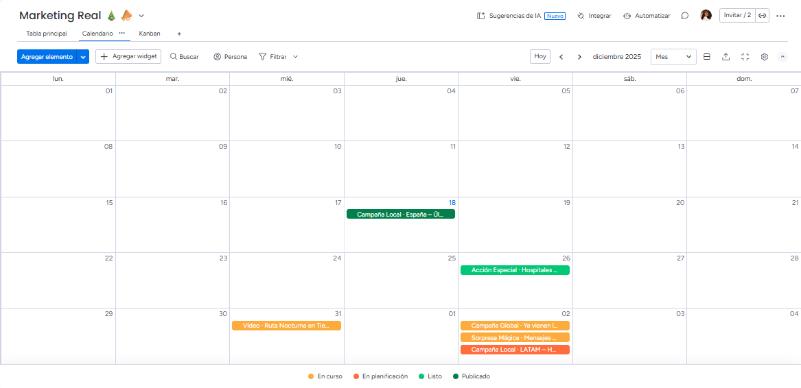Screen dimensions: 801x388
Task: Select day 10 in calendar
Action: (337, 147)
